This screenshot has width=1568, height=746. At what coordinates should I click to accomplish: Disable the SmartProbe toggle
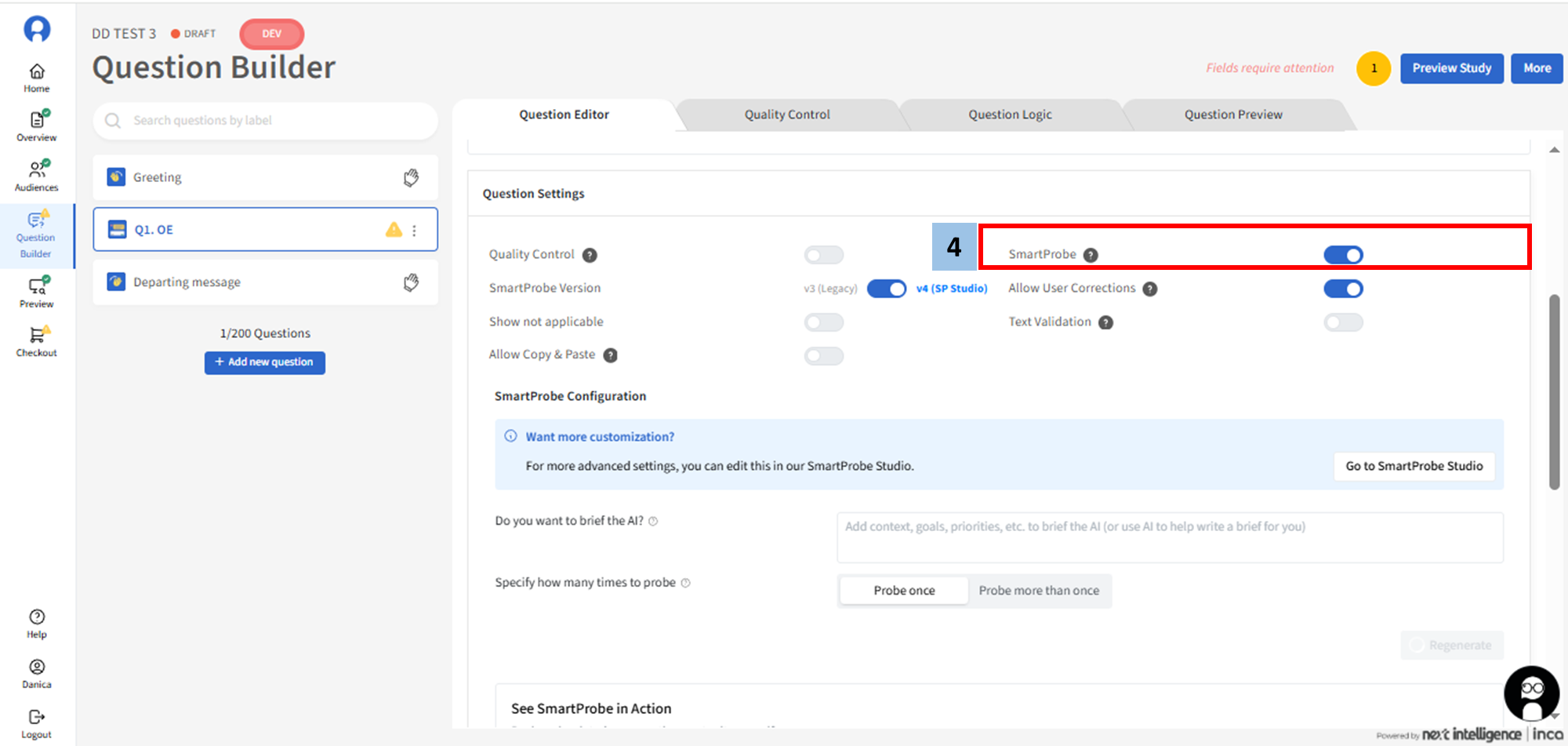(1343, 255)
